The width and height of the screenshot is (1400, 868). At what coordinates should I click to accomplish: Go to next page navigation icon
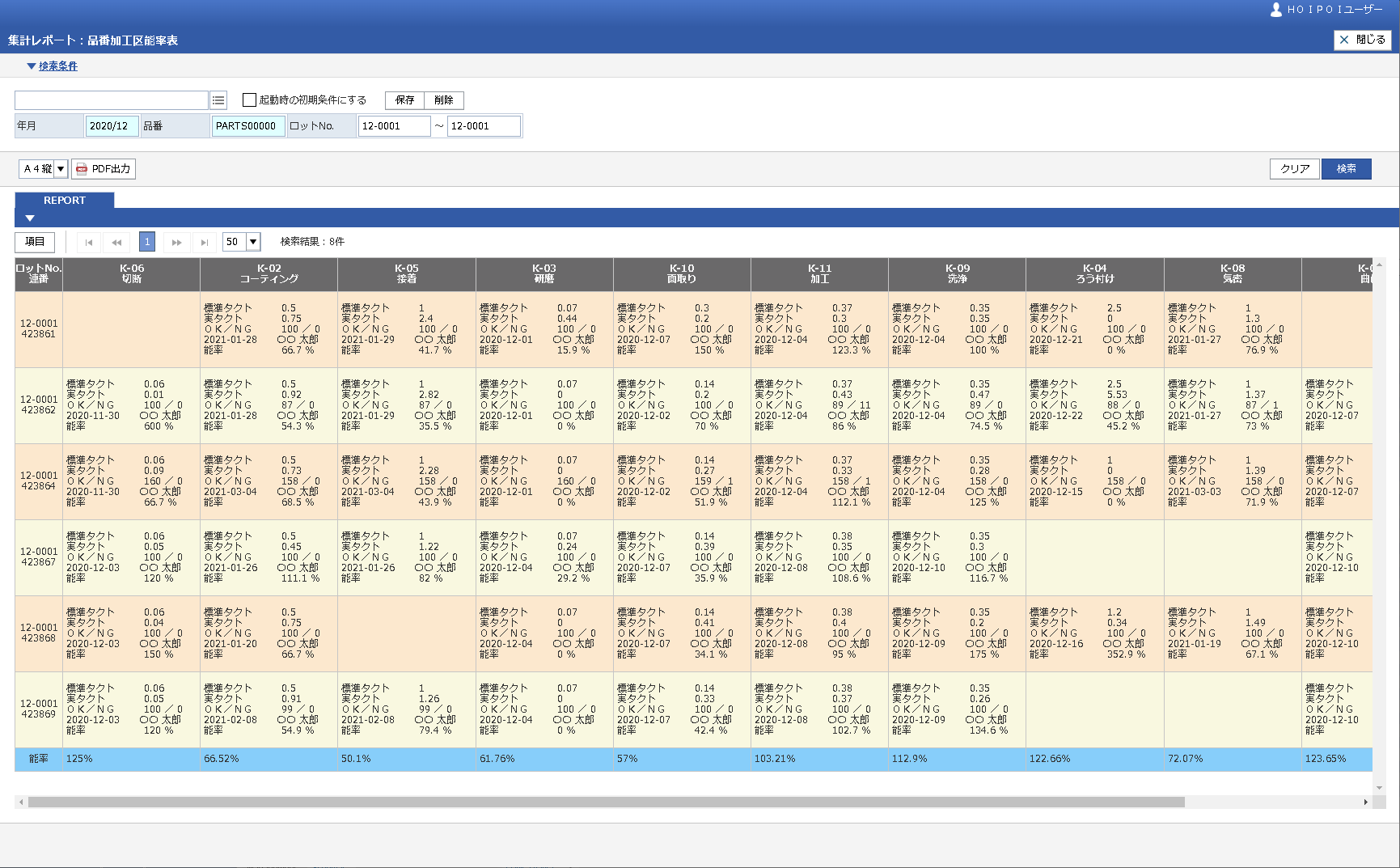176,242
